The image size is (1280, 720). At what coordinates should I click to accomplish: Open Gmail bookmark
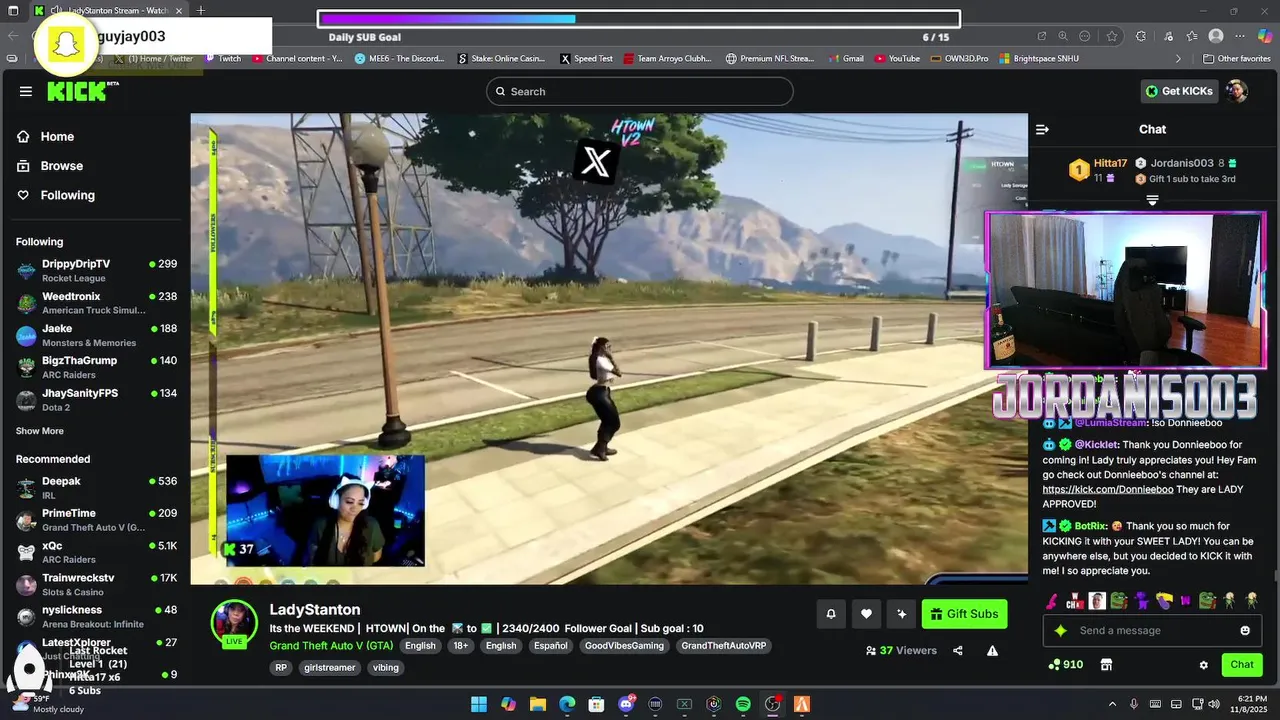coord(846,59)
